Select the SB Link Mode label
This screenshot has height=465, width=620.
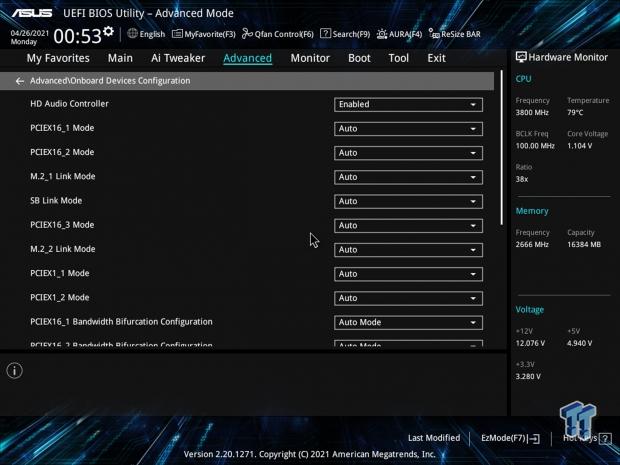pyautogui.click(x=56, y=200)
